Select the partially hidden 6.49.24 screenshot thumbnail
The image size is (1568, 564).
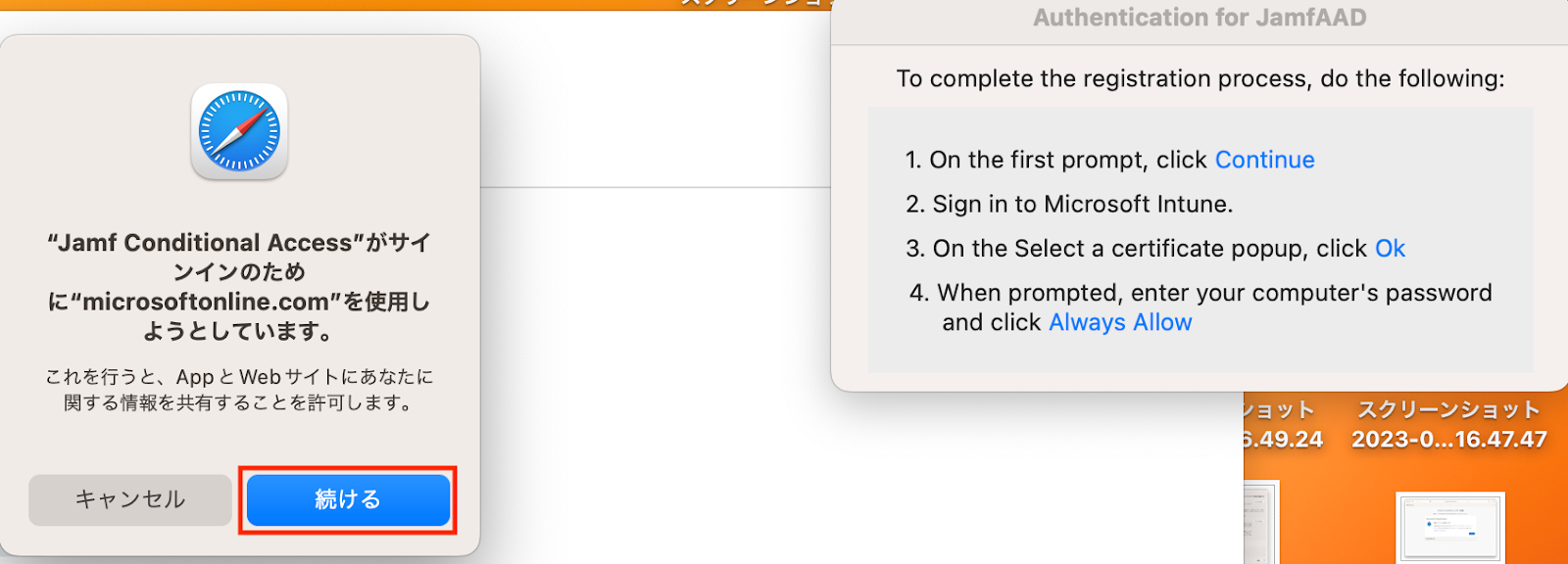tap(1261, 522)
